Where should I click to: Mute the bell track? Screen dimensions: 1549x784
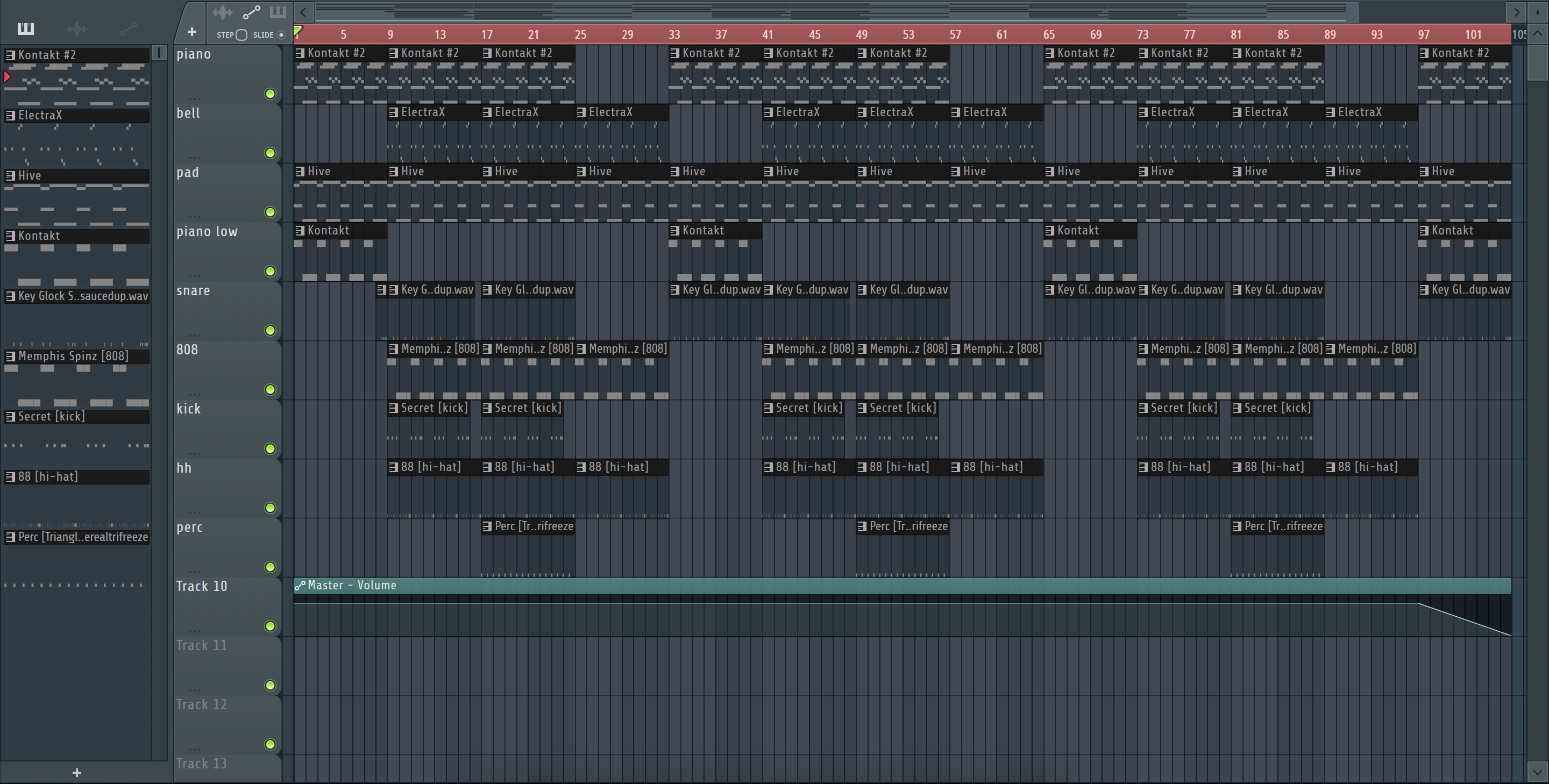click(x=270, y=153)
